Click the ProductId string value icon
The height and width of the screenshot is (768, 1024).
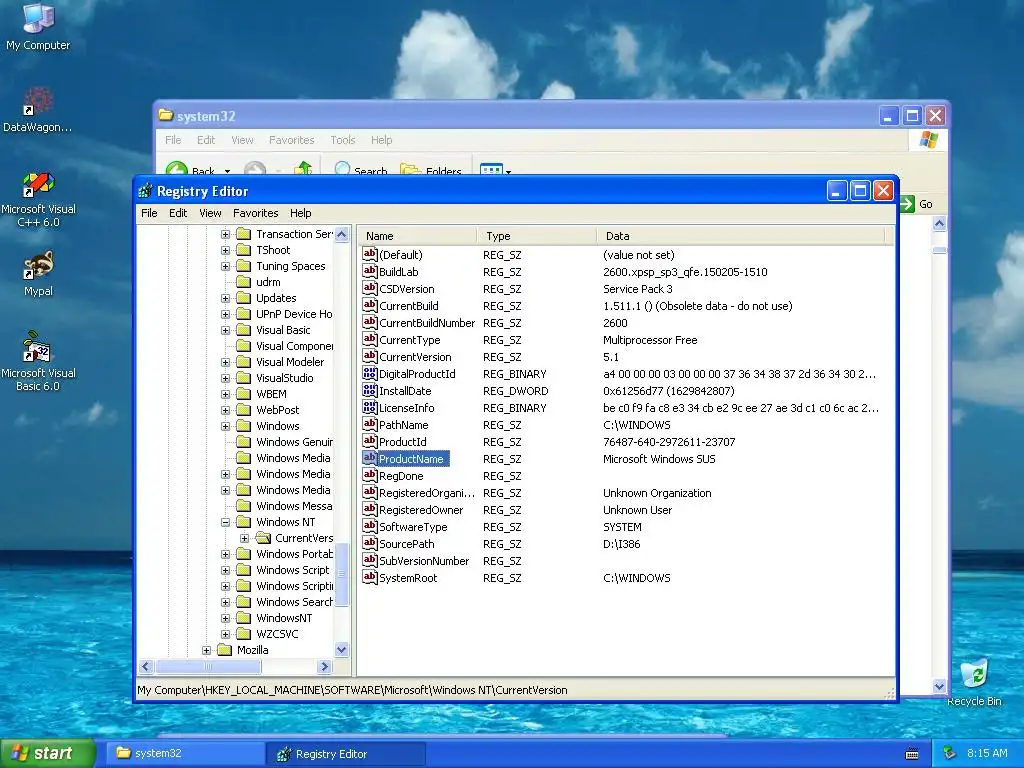(370, 441)
